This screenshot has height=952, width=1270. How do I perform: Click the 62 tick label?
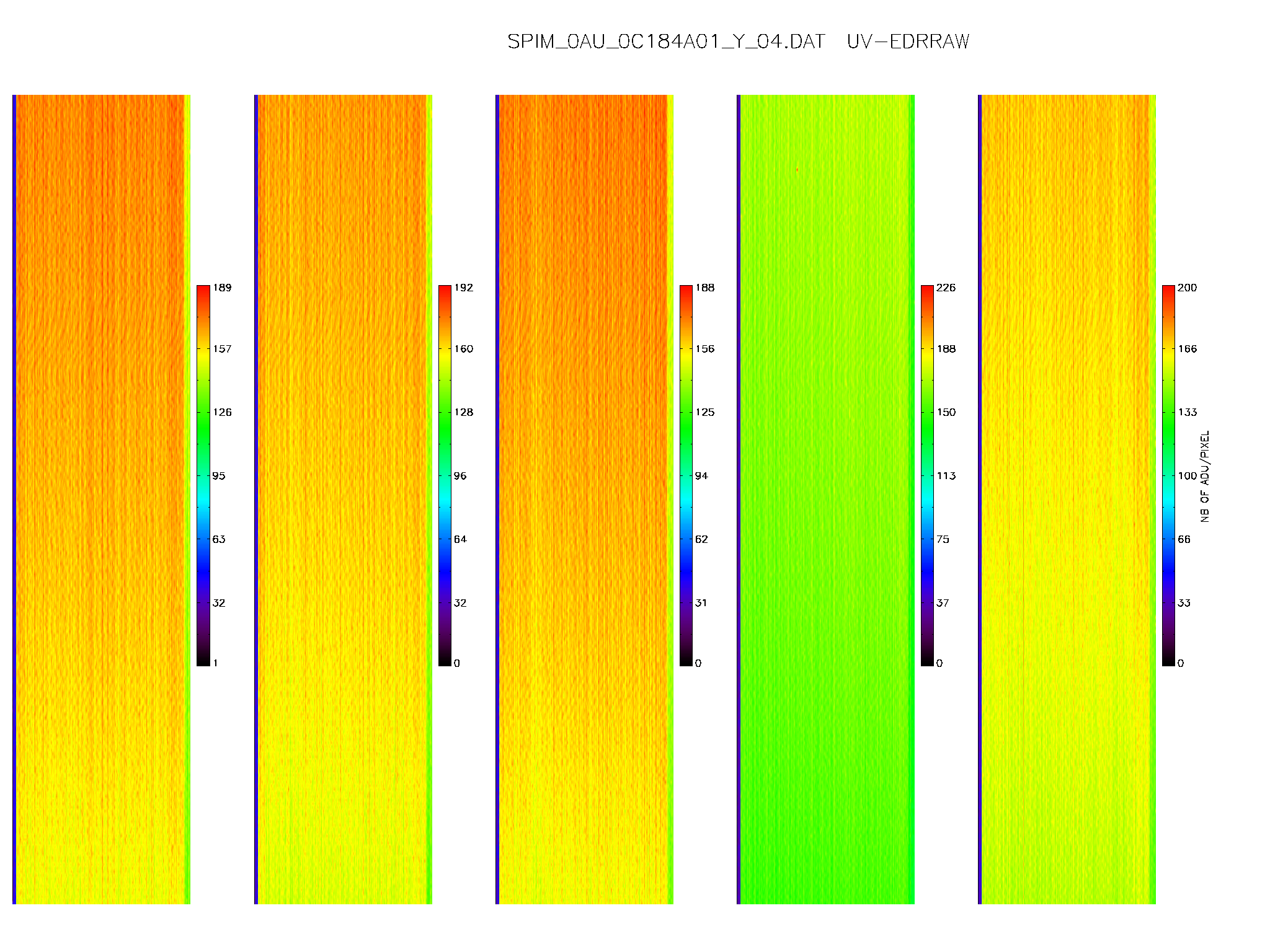[701, 539]
